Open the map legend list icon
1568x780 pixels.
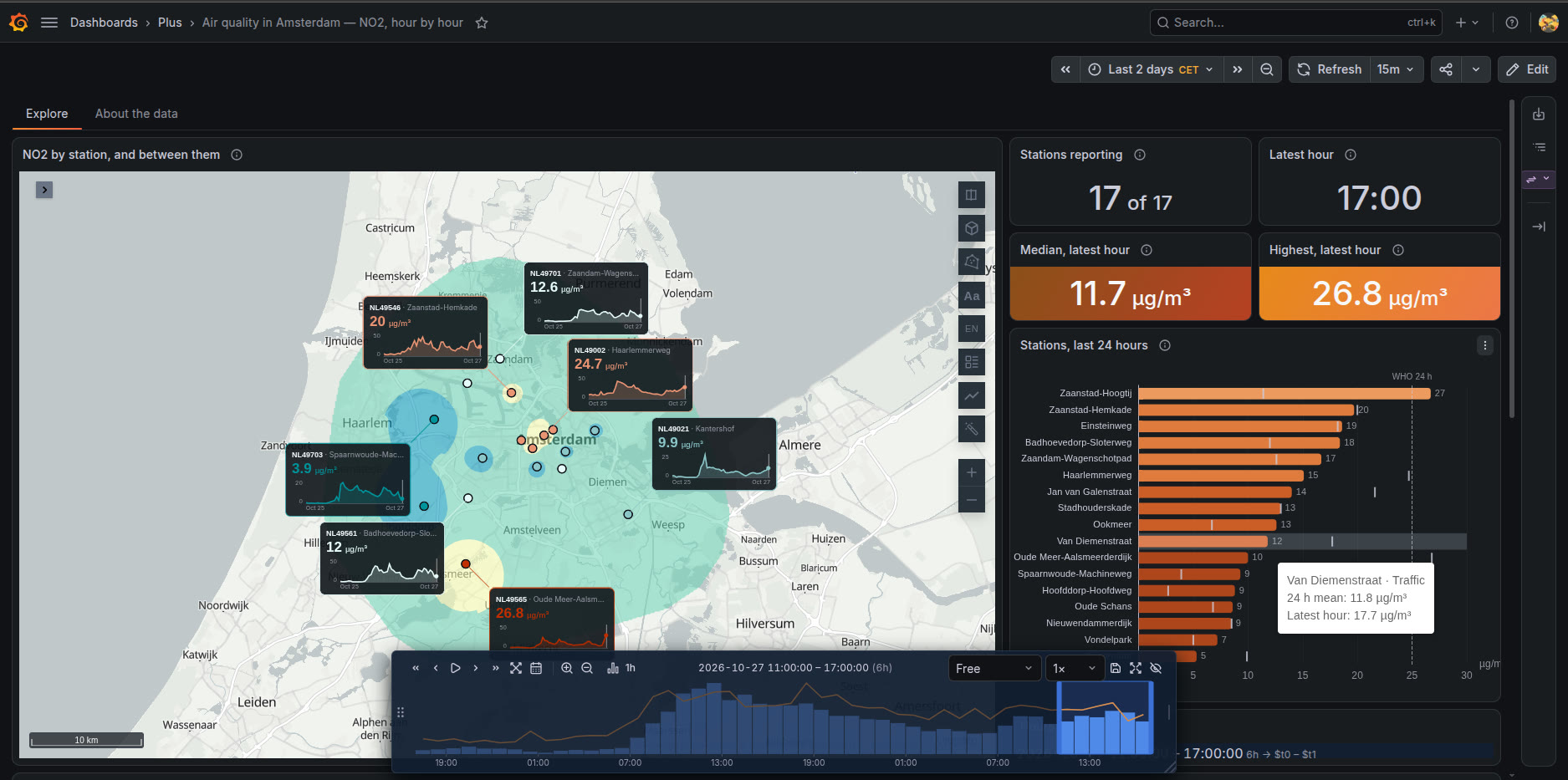[971, 362]
